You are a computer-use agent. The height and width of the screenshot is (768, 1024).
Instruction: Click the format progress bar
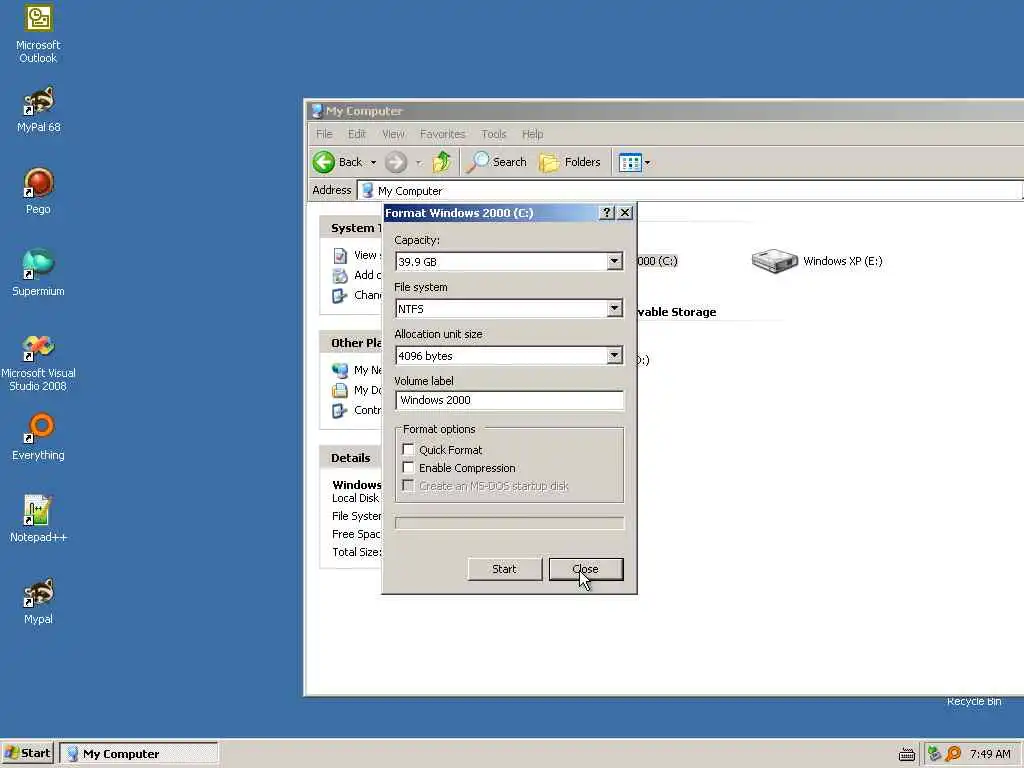tap(509, 523)
